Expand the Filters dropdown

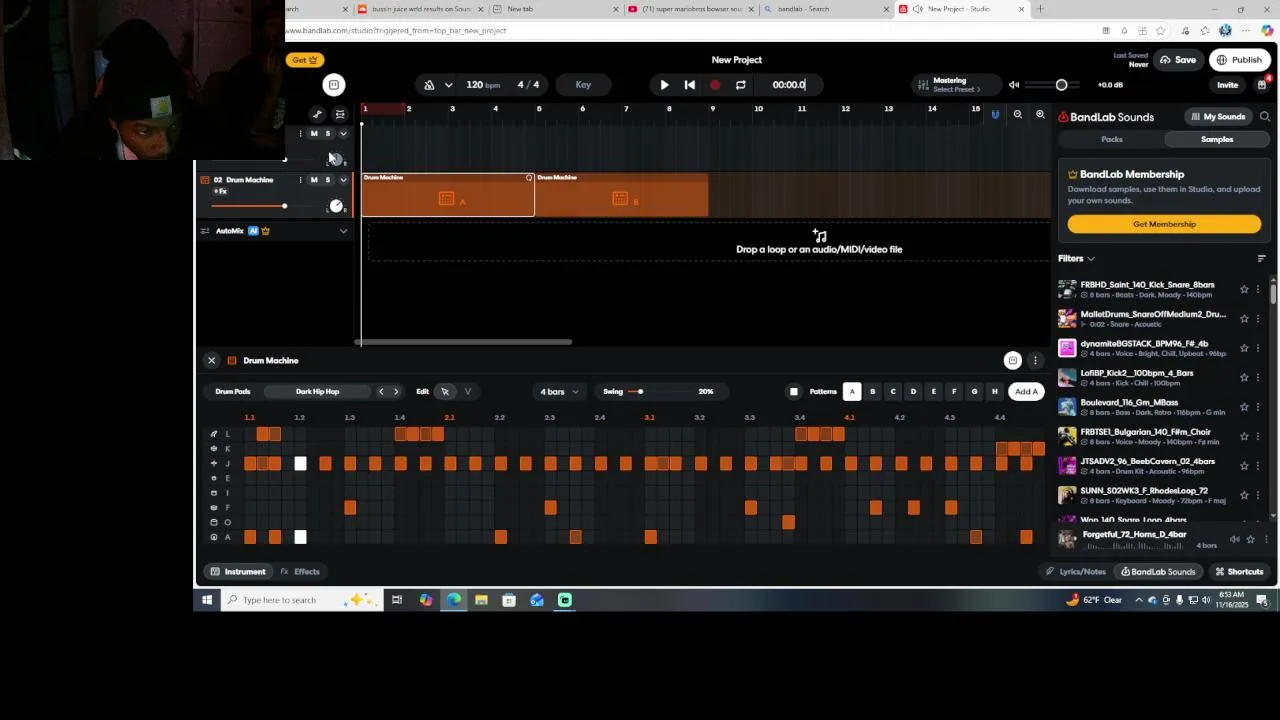[x=1076, y=258]
